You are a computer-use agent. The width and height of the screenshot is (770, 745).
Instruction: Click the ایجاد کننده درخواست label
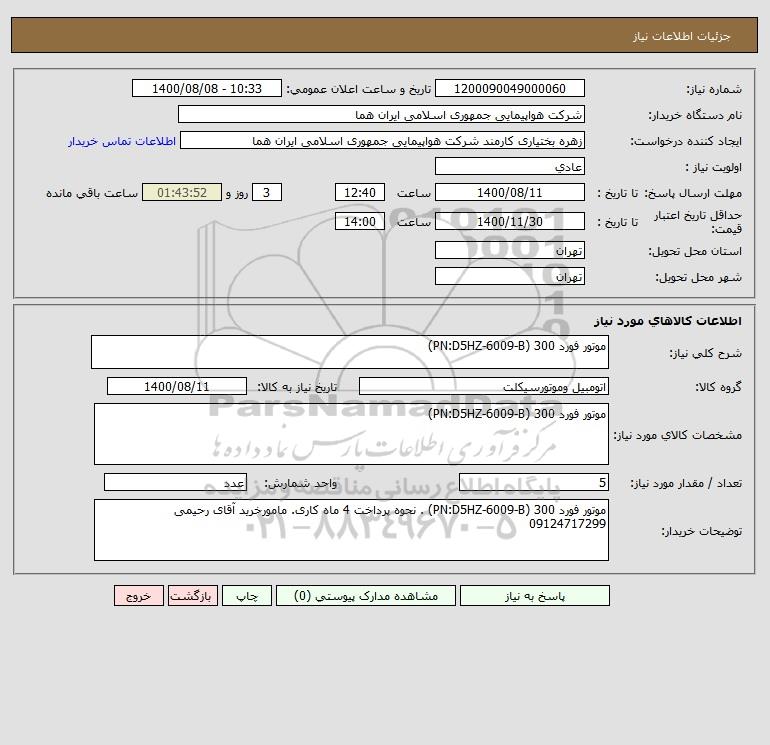click(686, 141)
